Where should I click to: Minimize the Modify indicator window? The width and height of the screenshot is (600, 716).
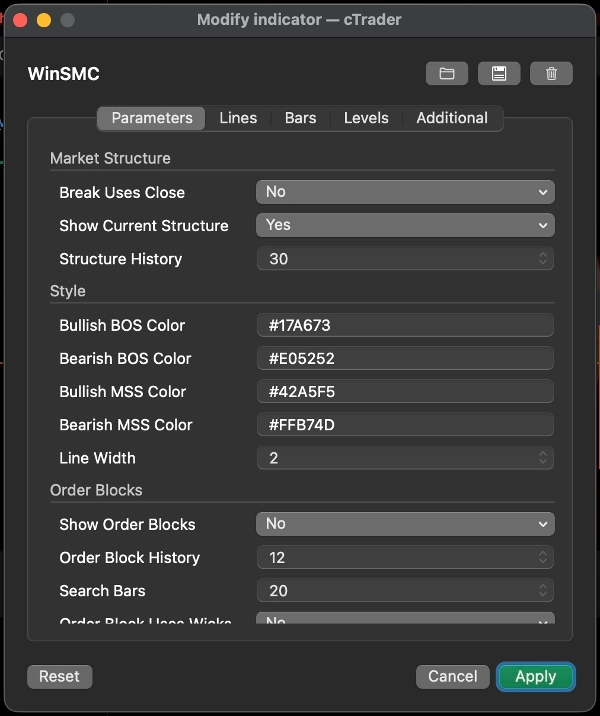[x=44, y=20]
